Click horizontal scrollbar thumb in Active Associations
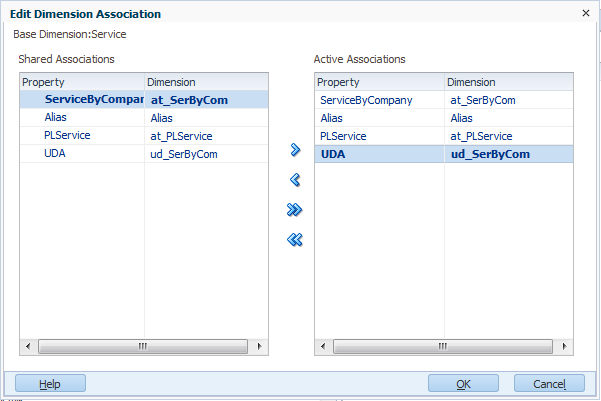The width and height of the screenshot is (601, 401). click(443, 346)
